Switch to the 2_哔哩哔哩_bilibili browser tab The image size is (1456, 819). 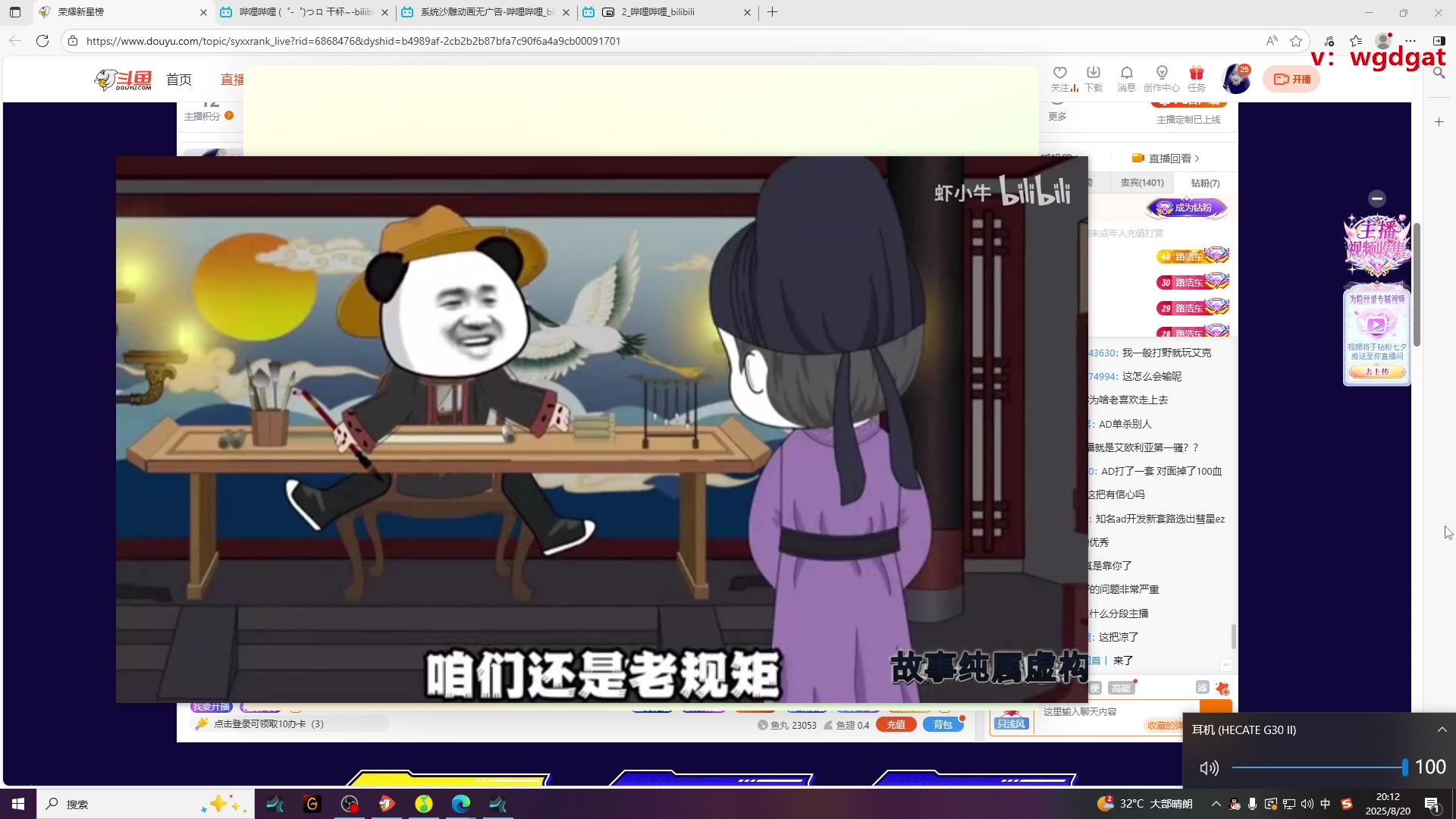[667, 12]
